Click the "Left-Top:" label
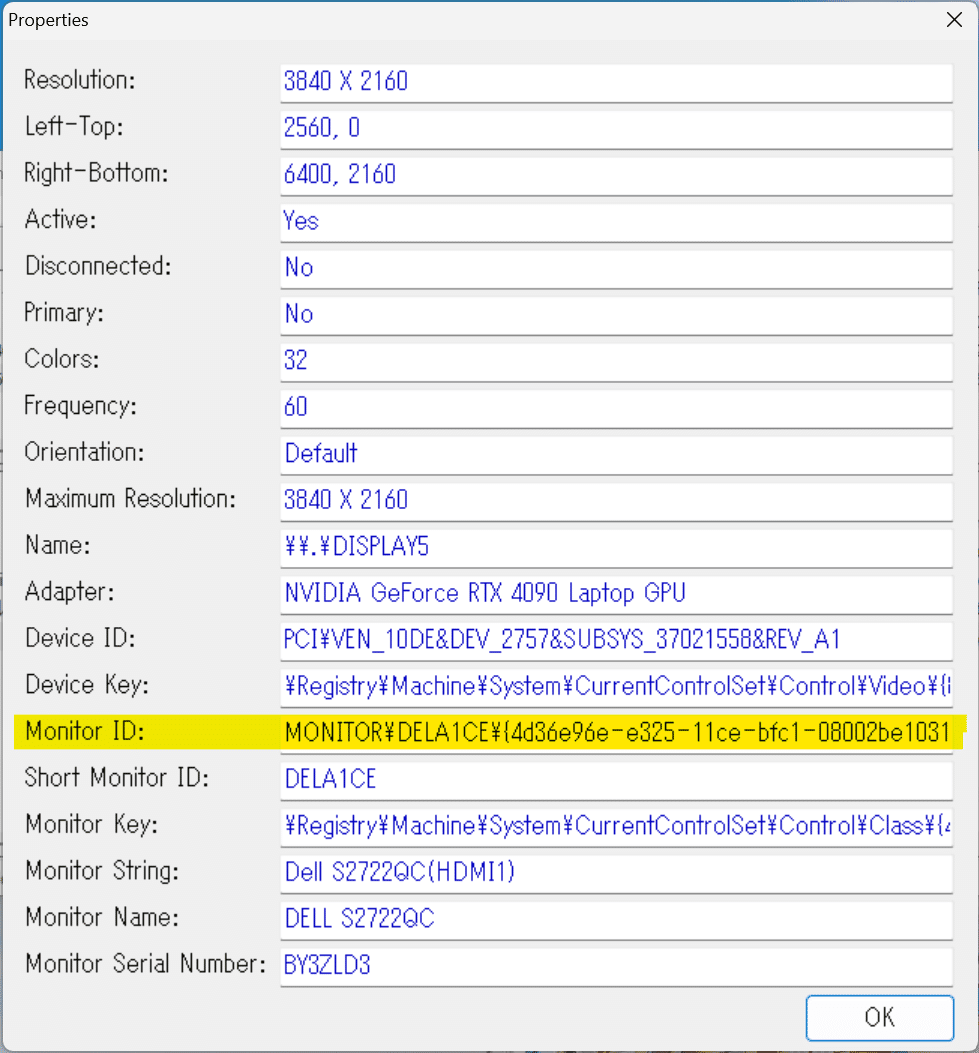979x1053 pixels. pos(74,126)
